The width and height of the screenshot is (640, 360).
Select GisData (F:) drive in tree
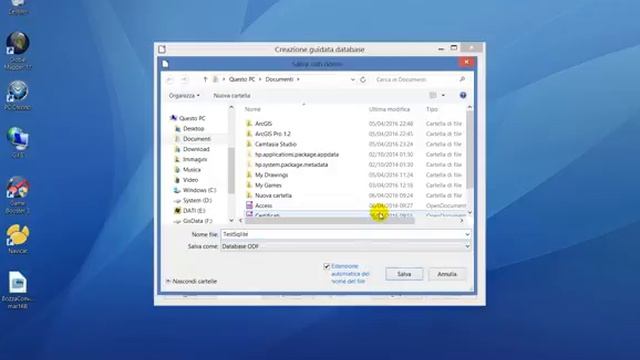(x=198, y=221)
